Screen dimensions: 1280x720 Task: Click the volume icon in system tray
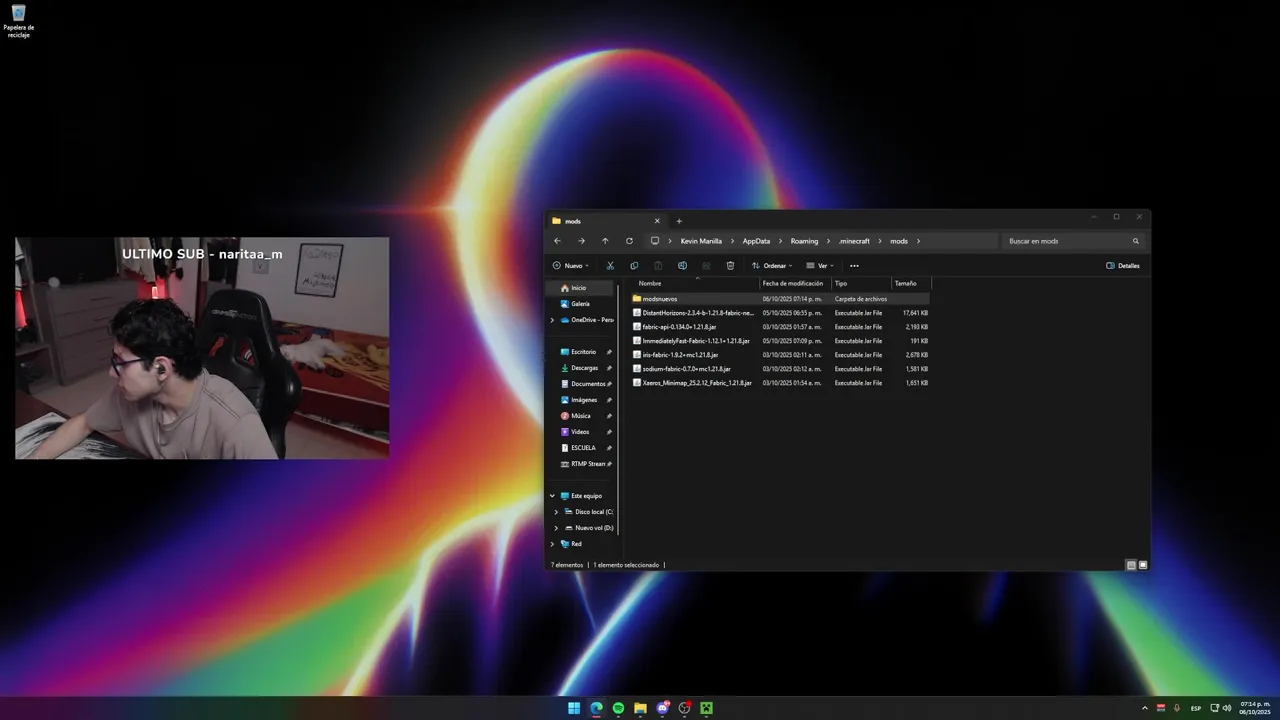coord(1227,708)
